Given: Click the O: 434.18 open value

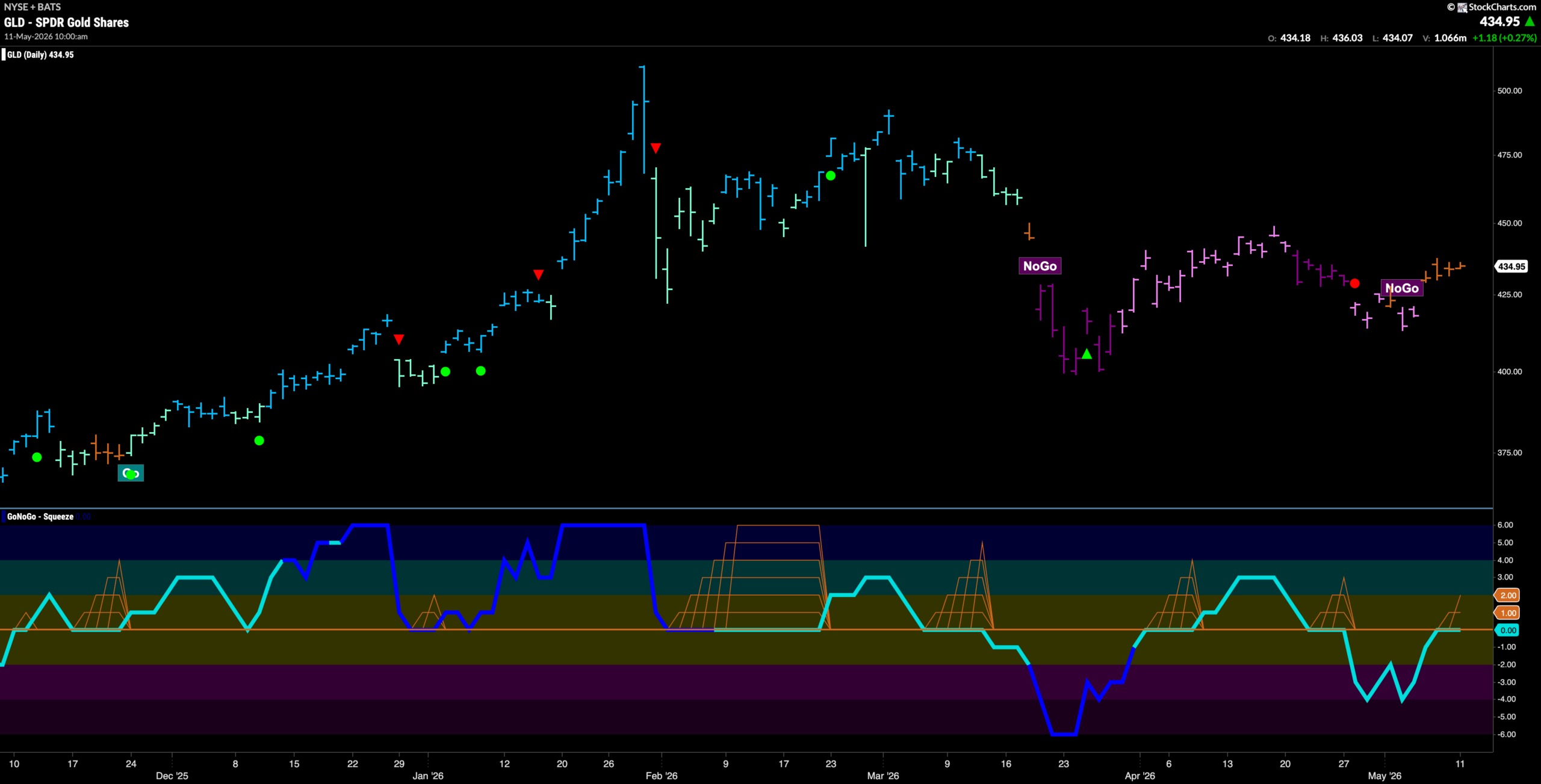Looking at the screenshot, I should [x=1289, y=38].
